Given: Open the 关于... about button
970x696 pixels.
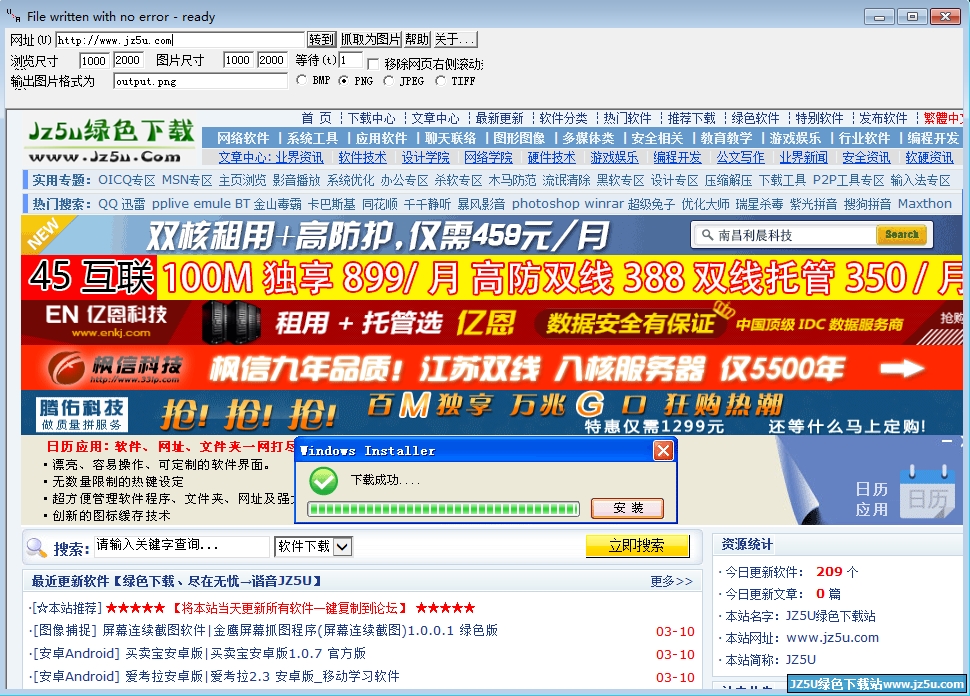Looking at the screenshot, I should pyautogui.click(x=455, y=40).
